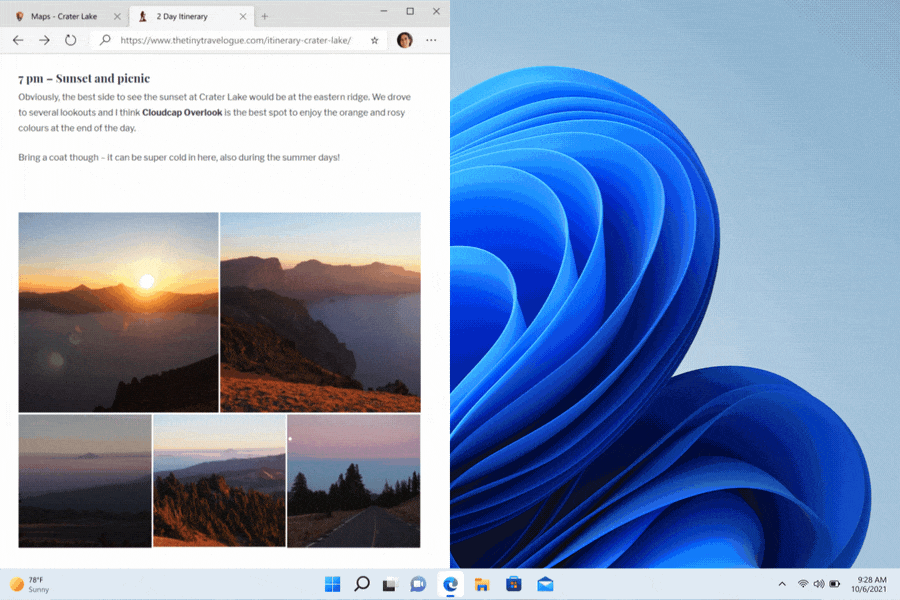Open the sunset over mountains photo
The width and height of the screenshot is (900, 600).
coord(118,312)
